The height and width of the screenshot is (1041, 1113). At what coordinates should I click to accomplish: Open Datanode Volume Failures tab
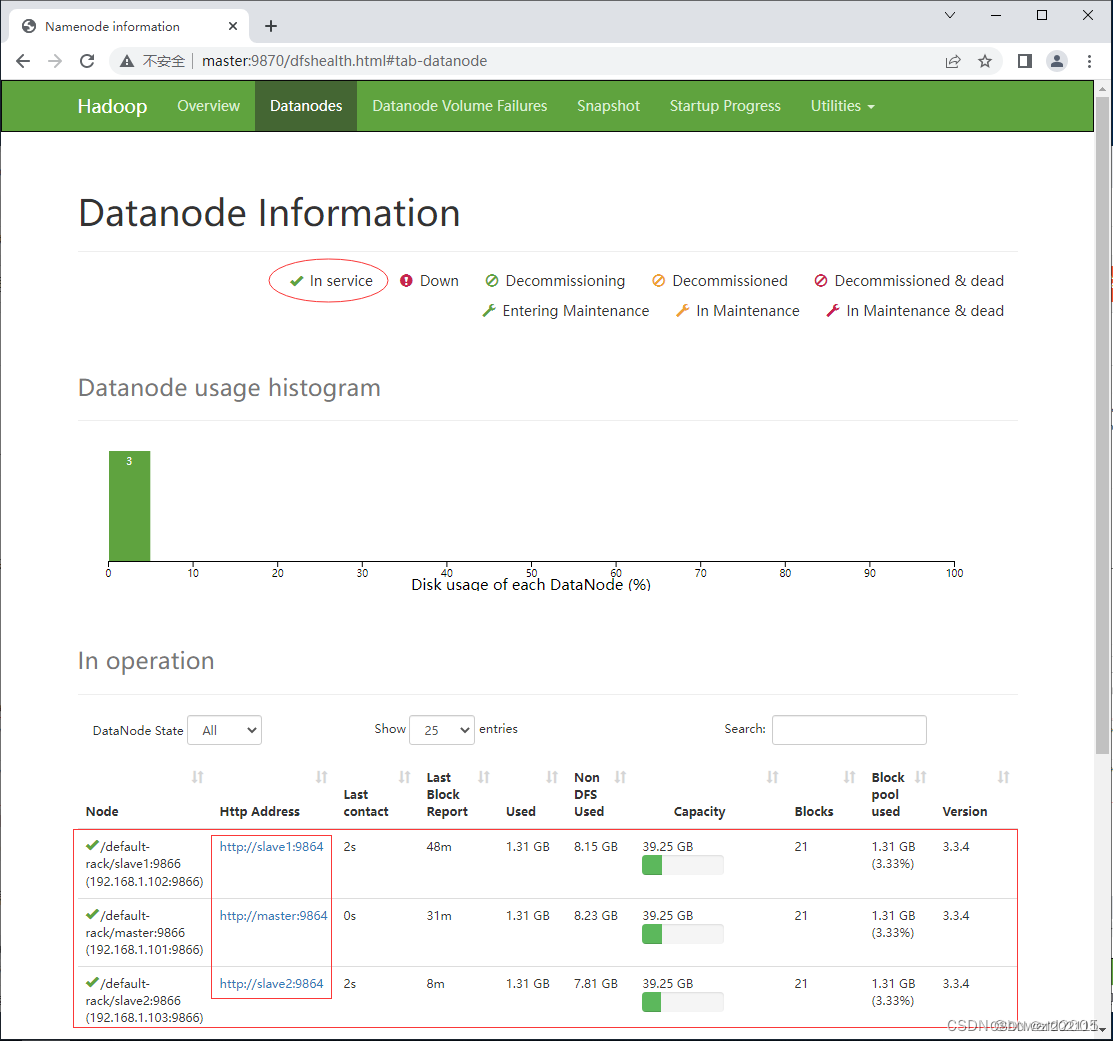459,106
